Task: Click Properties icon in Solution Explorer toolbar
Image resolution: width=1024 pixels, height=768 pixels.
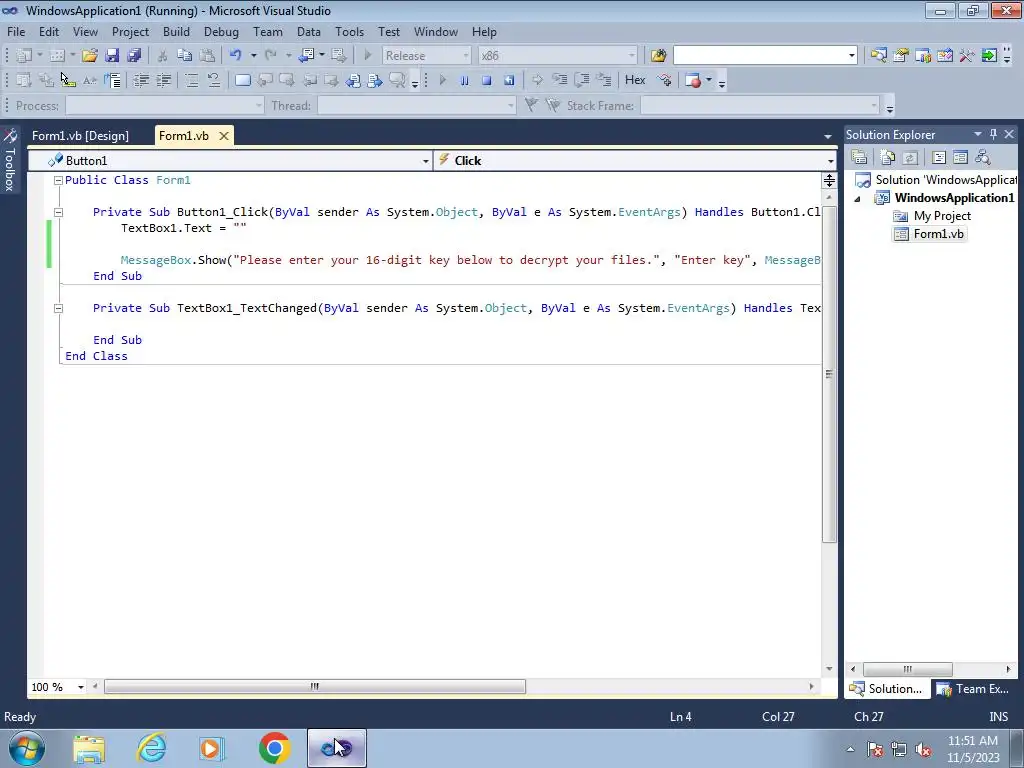Action: [x=859, y=157]
